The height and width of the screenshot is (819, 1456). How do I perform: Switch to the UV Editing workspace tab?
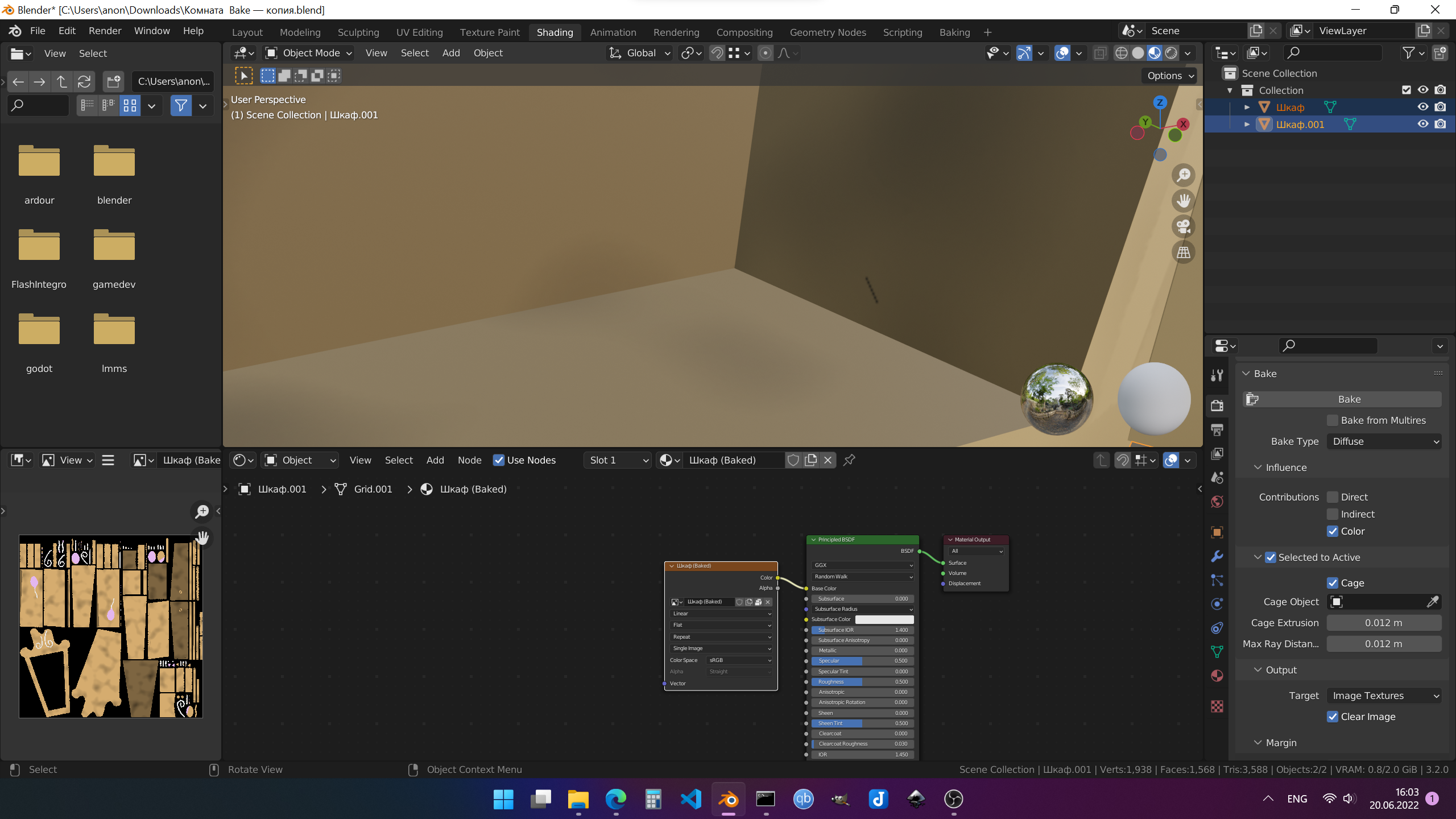point(419,32)
